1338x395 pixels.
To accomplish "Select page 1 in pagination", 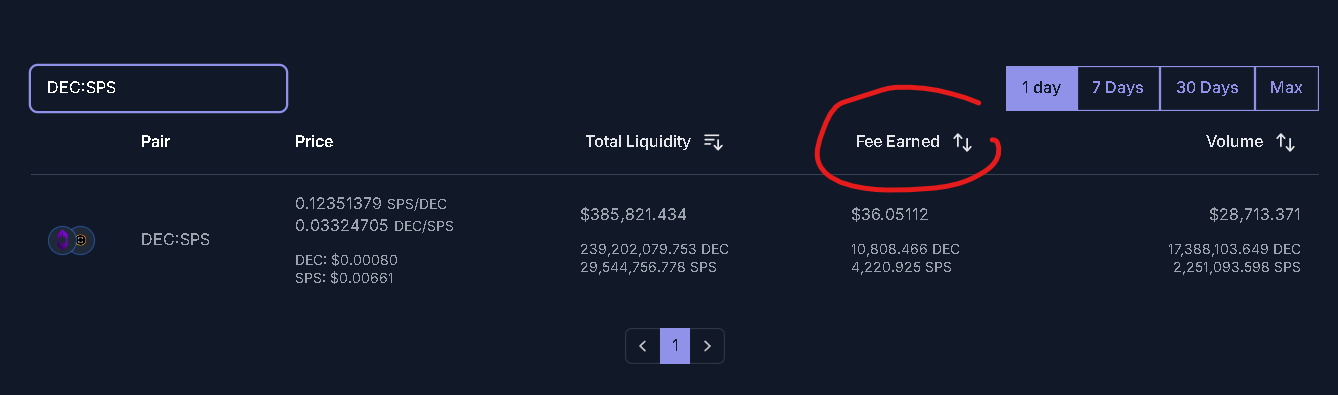I will click(675, 346).
